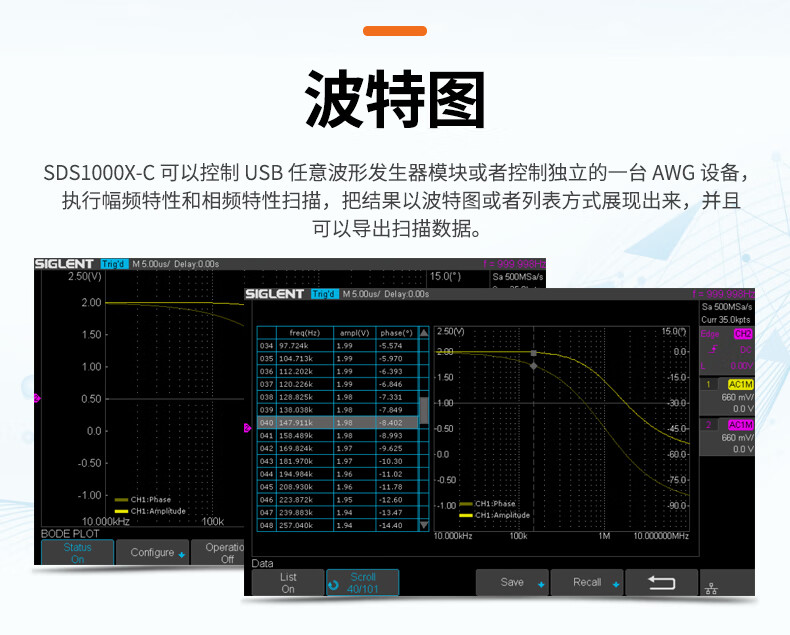Screen dimensions: 790x635
Task: Click the SIGLENT logo on front screen
Action: point(274,294)
